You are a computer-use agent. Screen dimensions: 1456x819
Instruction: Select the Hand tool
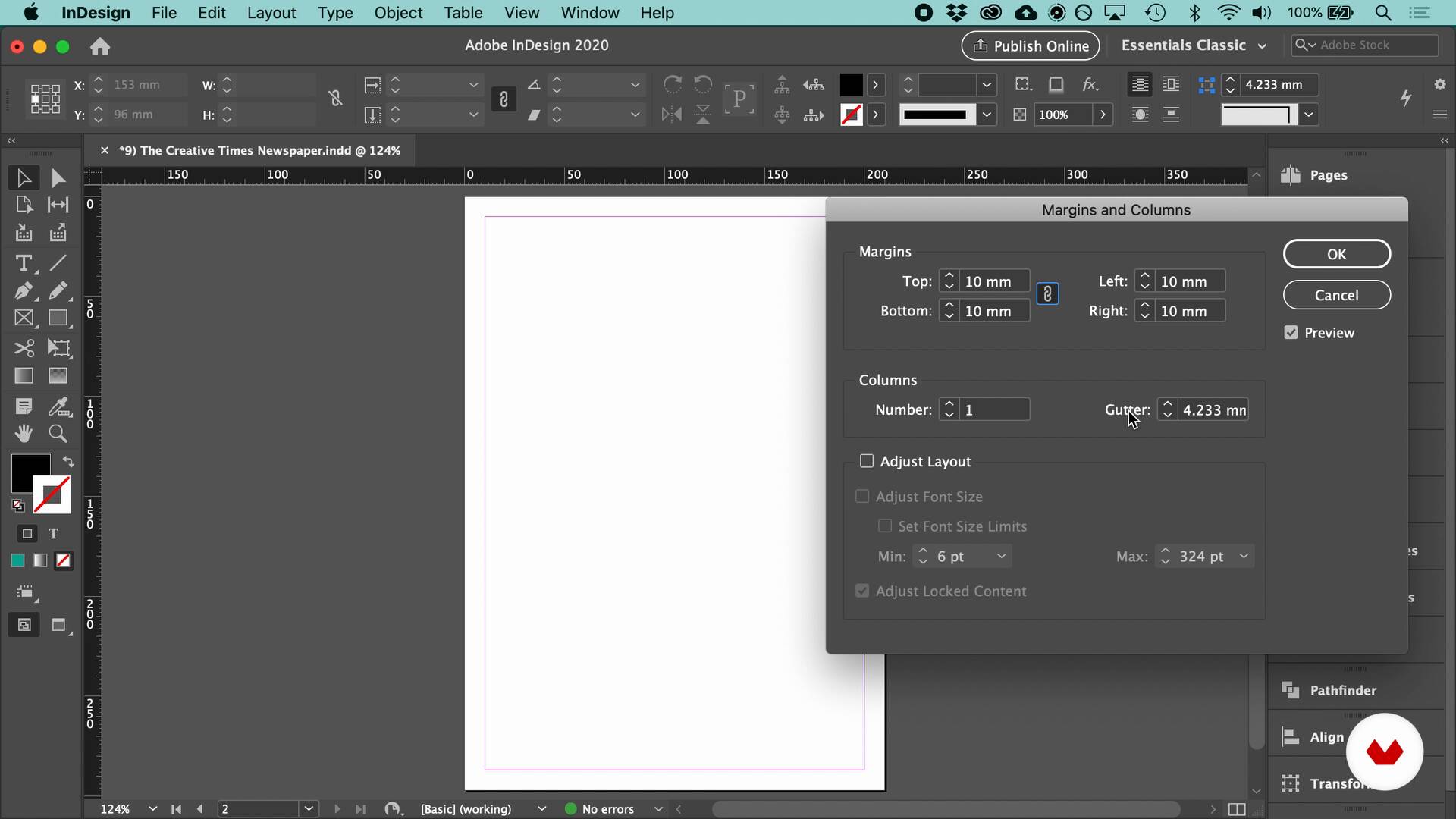[24, 434]
